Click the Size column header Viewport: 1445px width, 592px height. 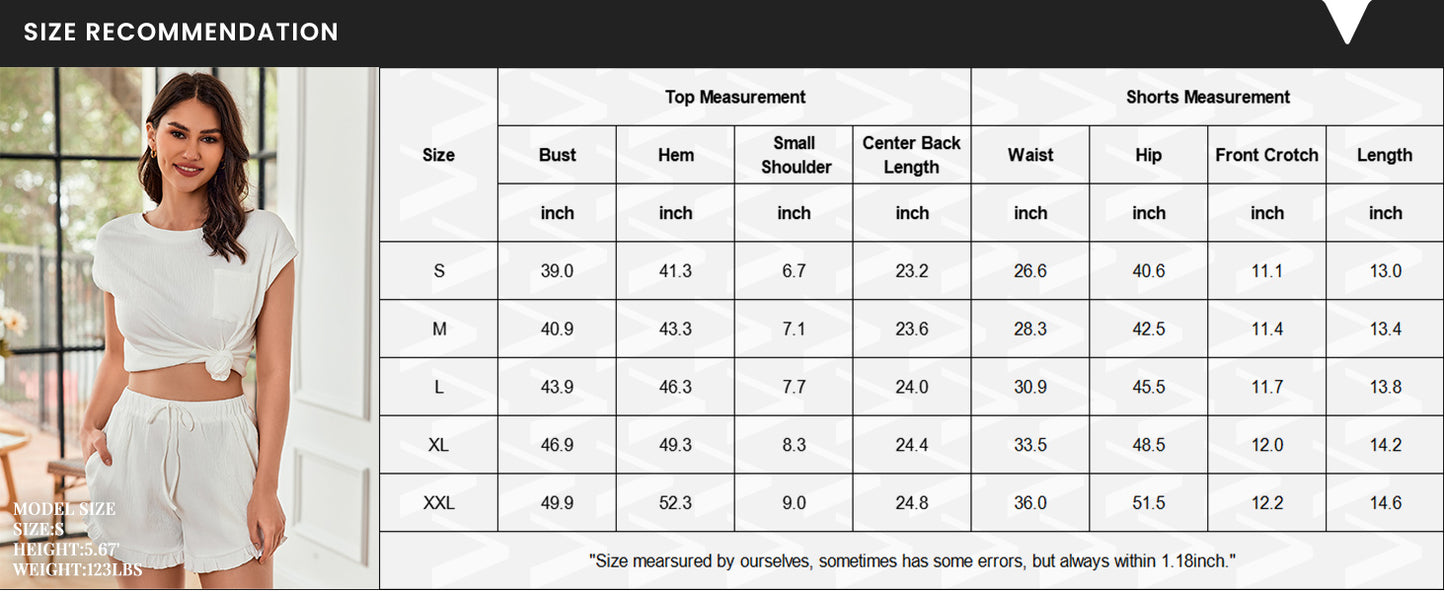[438, 155]
